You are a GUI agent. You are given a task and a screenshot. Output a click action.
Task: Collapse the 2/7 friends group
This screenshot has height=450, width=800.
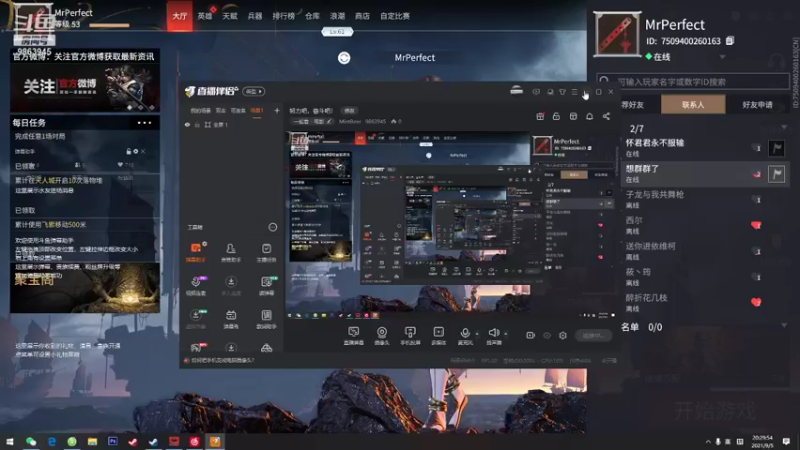[784, 128]
